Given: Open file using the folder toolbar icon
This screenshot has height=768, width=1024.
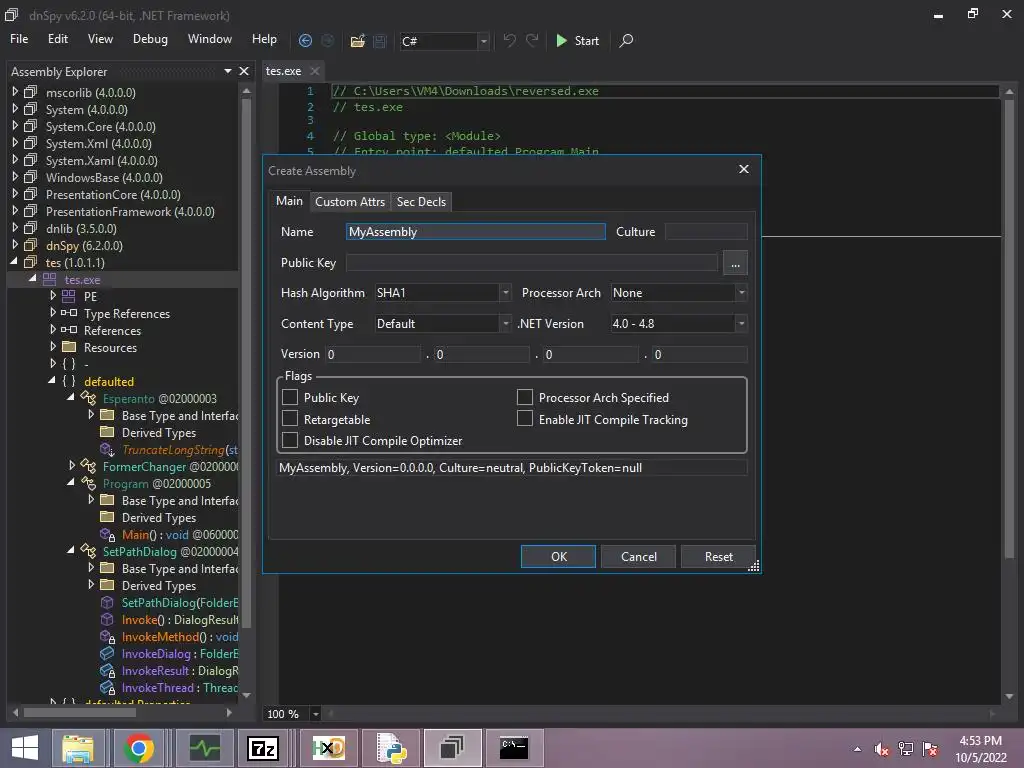Looking at the screenshot, I should click(357, 41).
